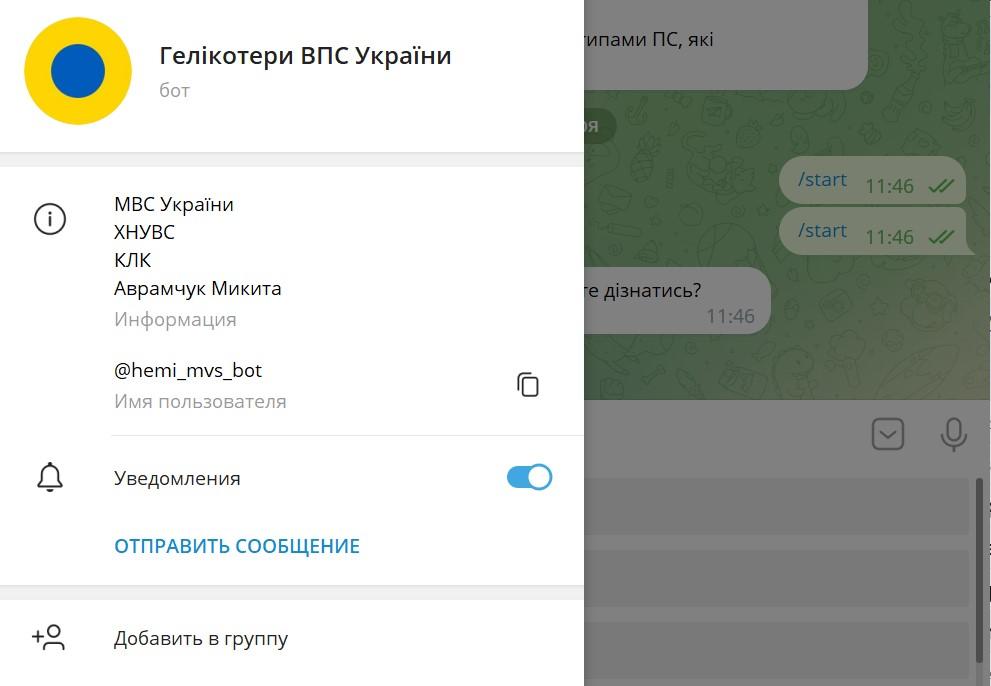Viewport: 991px width, 686px height.
Task: Click the @hemi_mvs_bot username text
Action: point(188,370)
